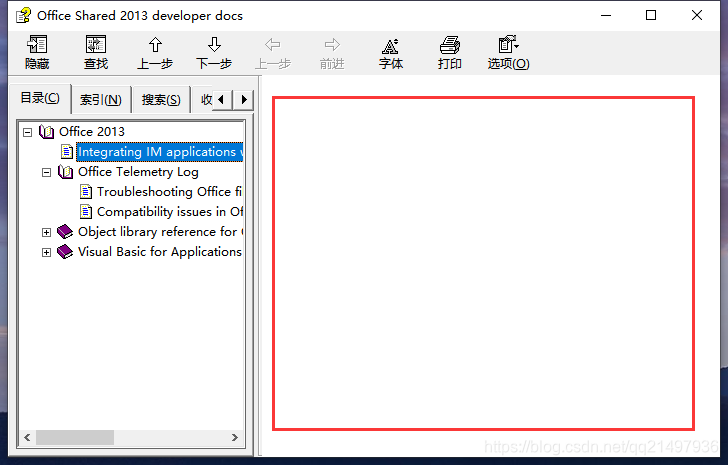This screenshot has width=728, height=465.
Task: Switch to the 索引(N) index tab
Action: tap(101, 99)
